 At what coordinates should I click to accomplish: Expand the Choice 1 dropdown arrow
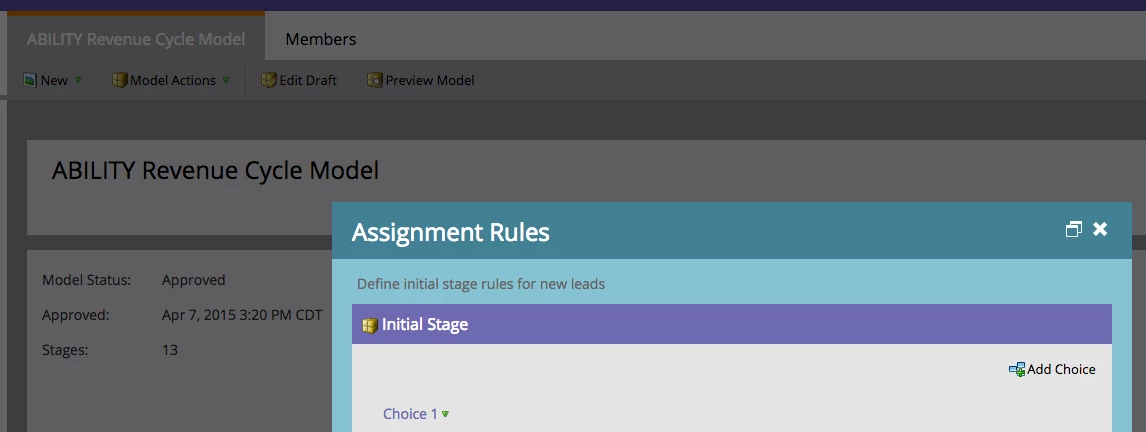click(x=445, y=414)
